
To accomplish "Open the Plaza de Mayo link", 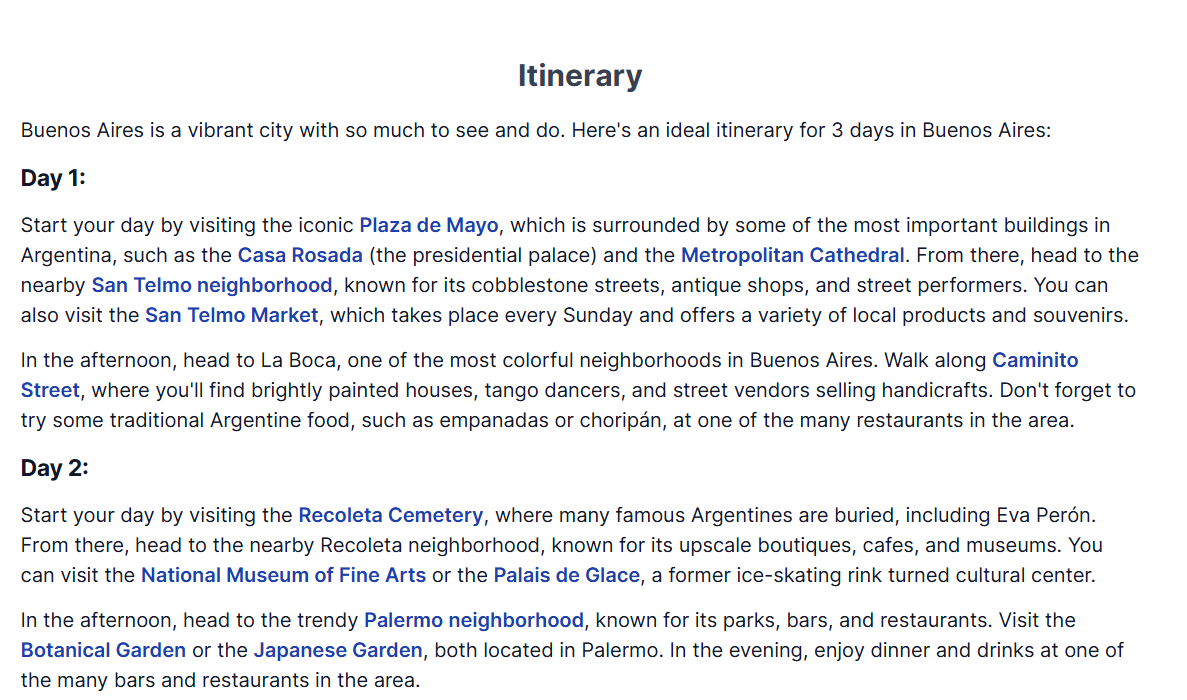I will tap(428, 226).
